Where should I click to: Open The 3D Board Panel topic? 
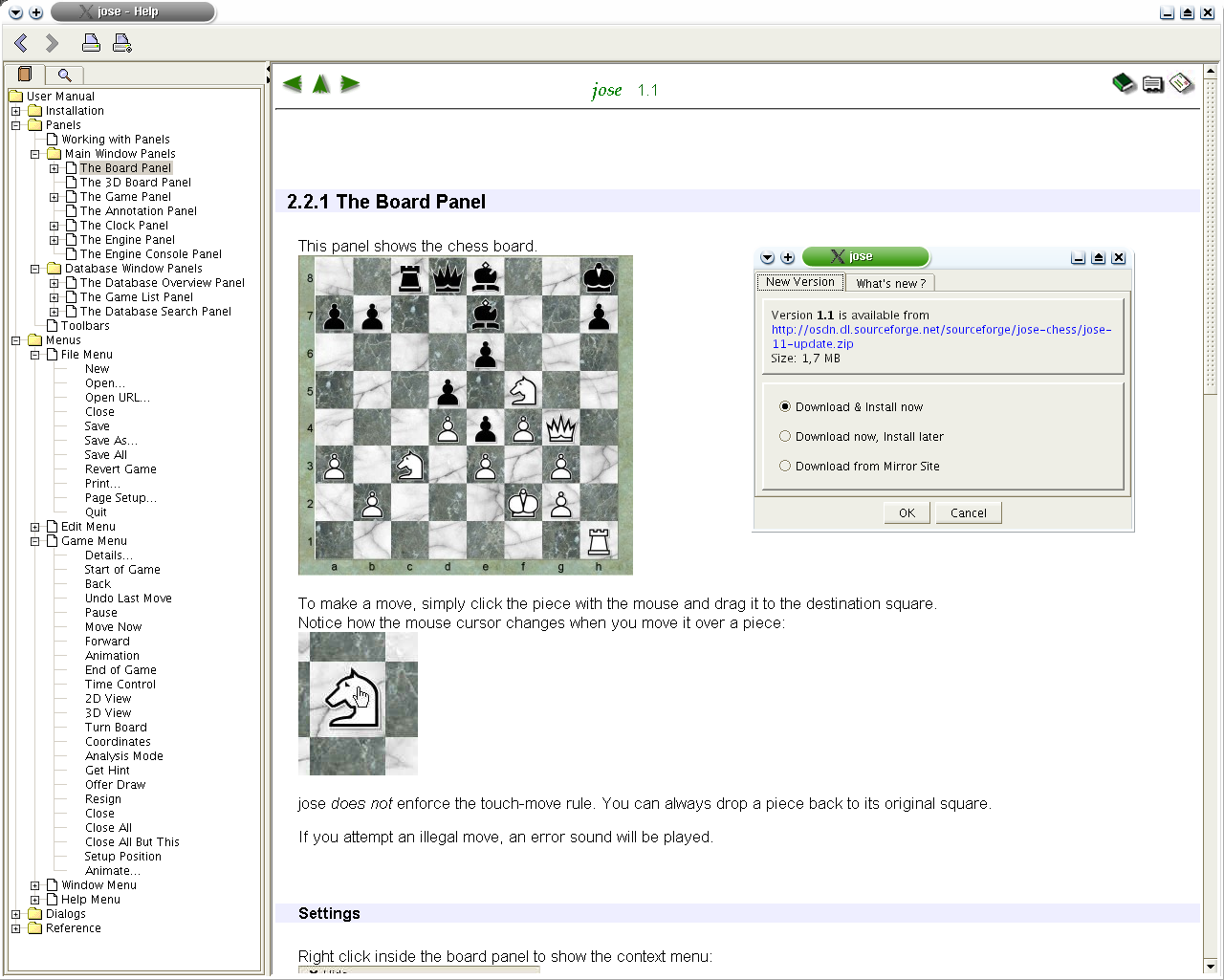[136, 183]
